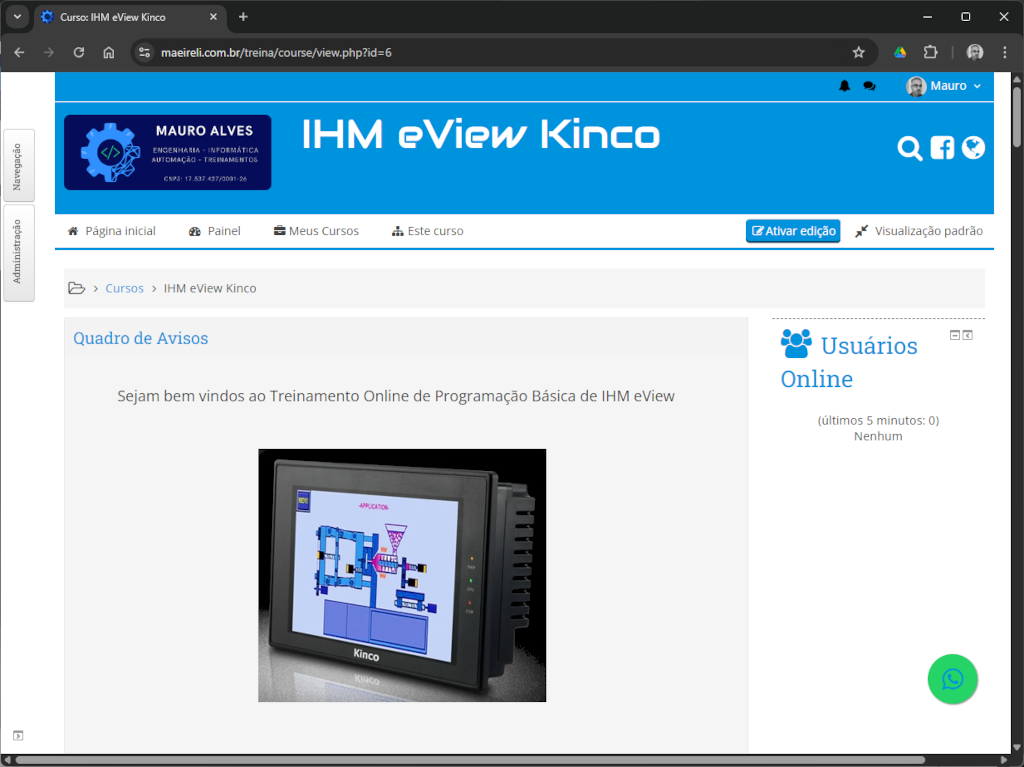Open the Página inicial menu item

[112, 231]
